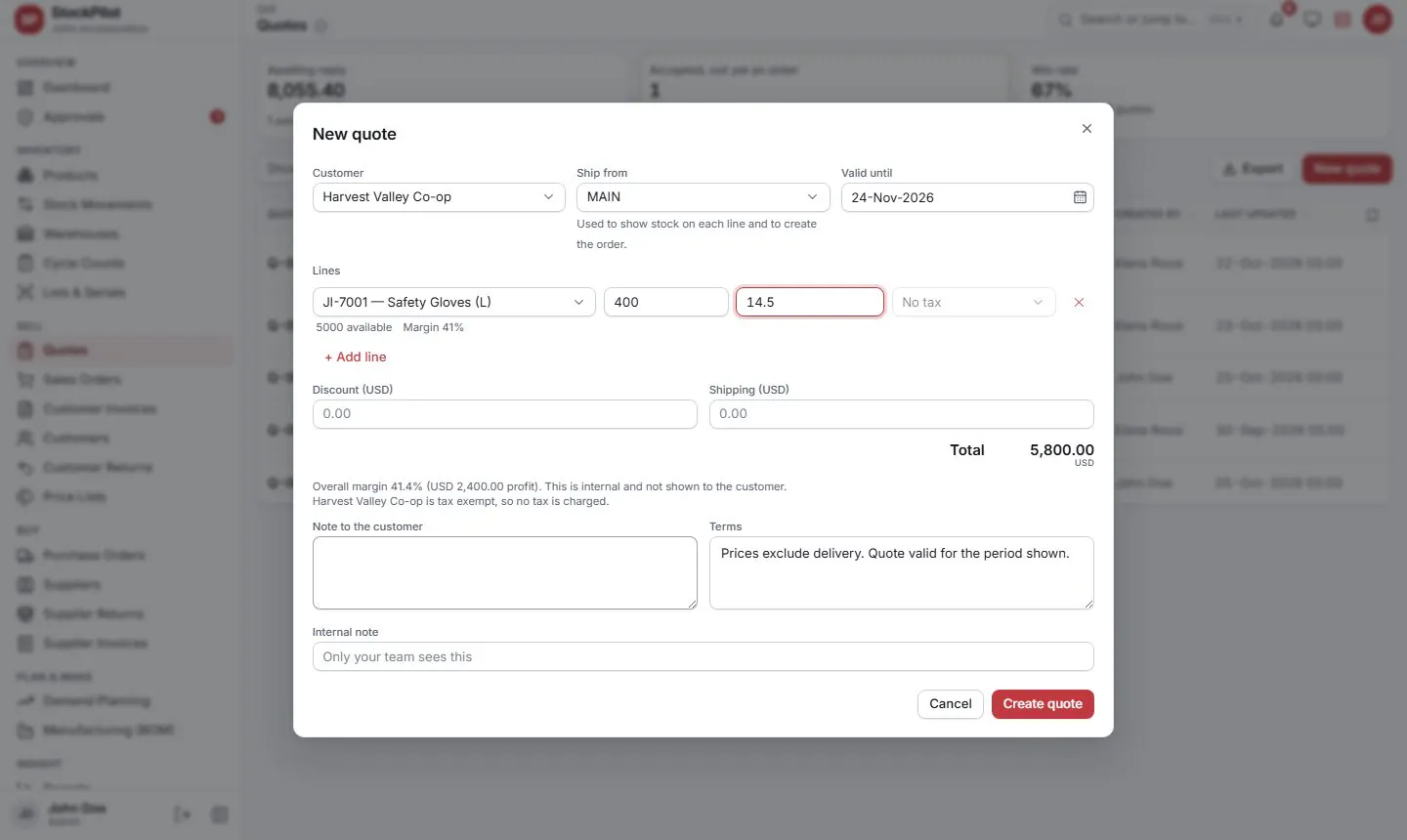Screen dimensions: 1407x840
Task: Click the quantity field showing 400
Action: coord(666,302)
